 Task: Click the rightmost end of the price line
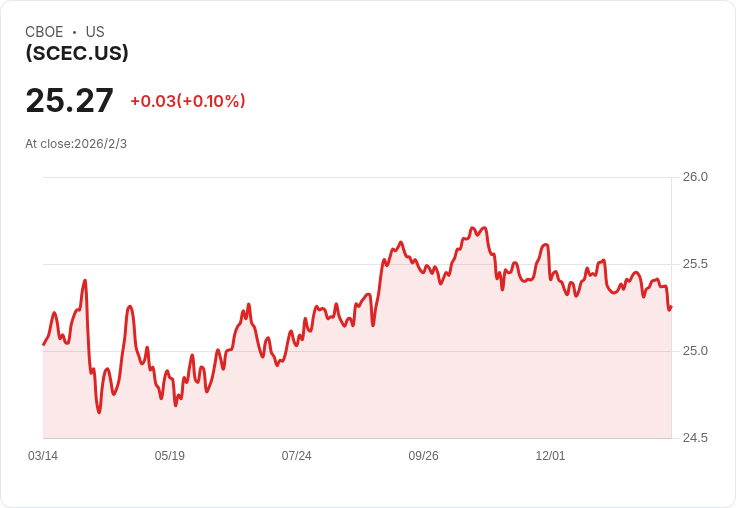point(671,307)
